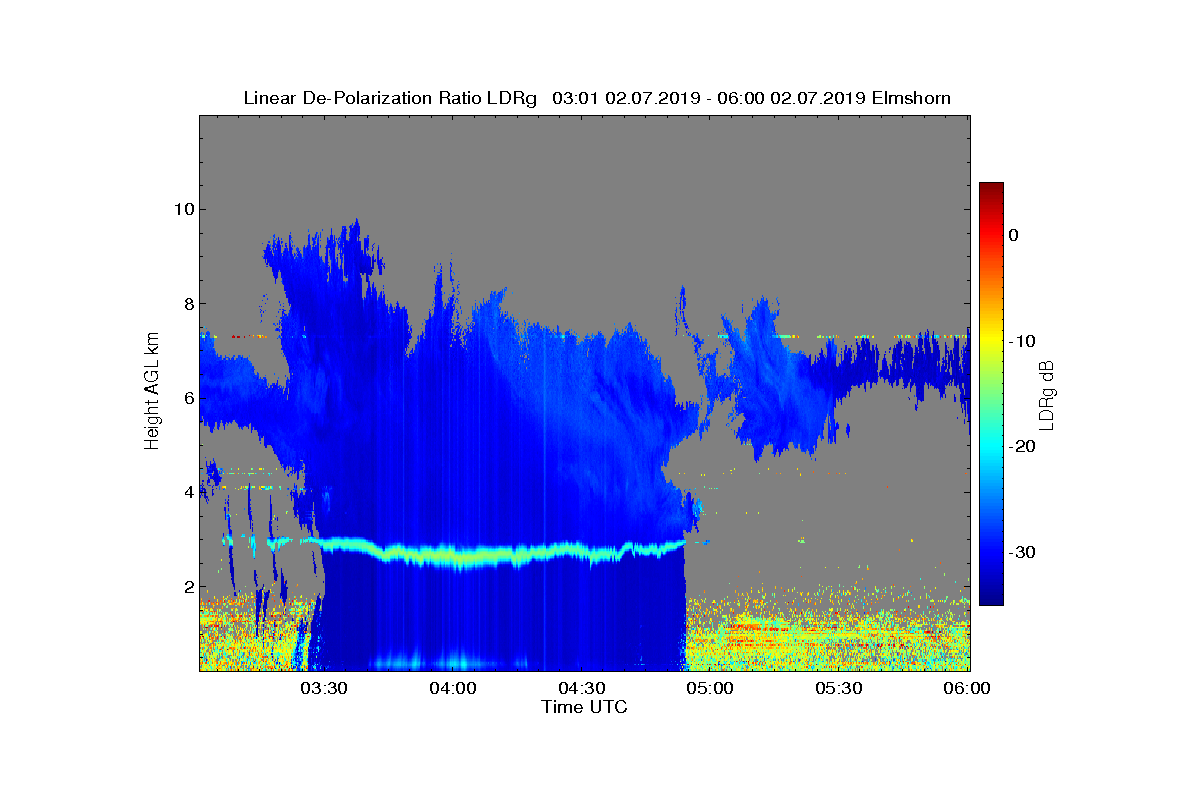Click the height tick label 2
The image size is (1200, 800).
click(x=187, y=587)
